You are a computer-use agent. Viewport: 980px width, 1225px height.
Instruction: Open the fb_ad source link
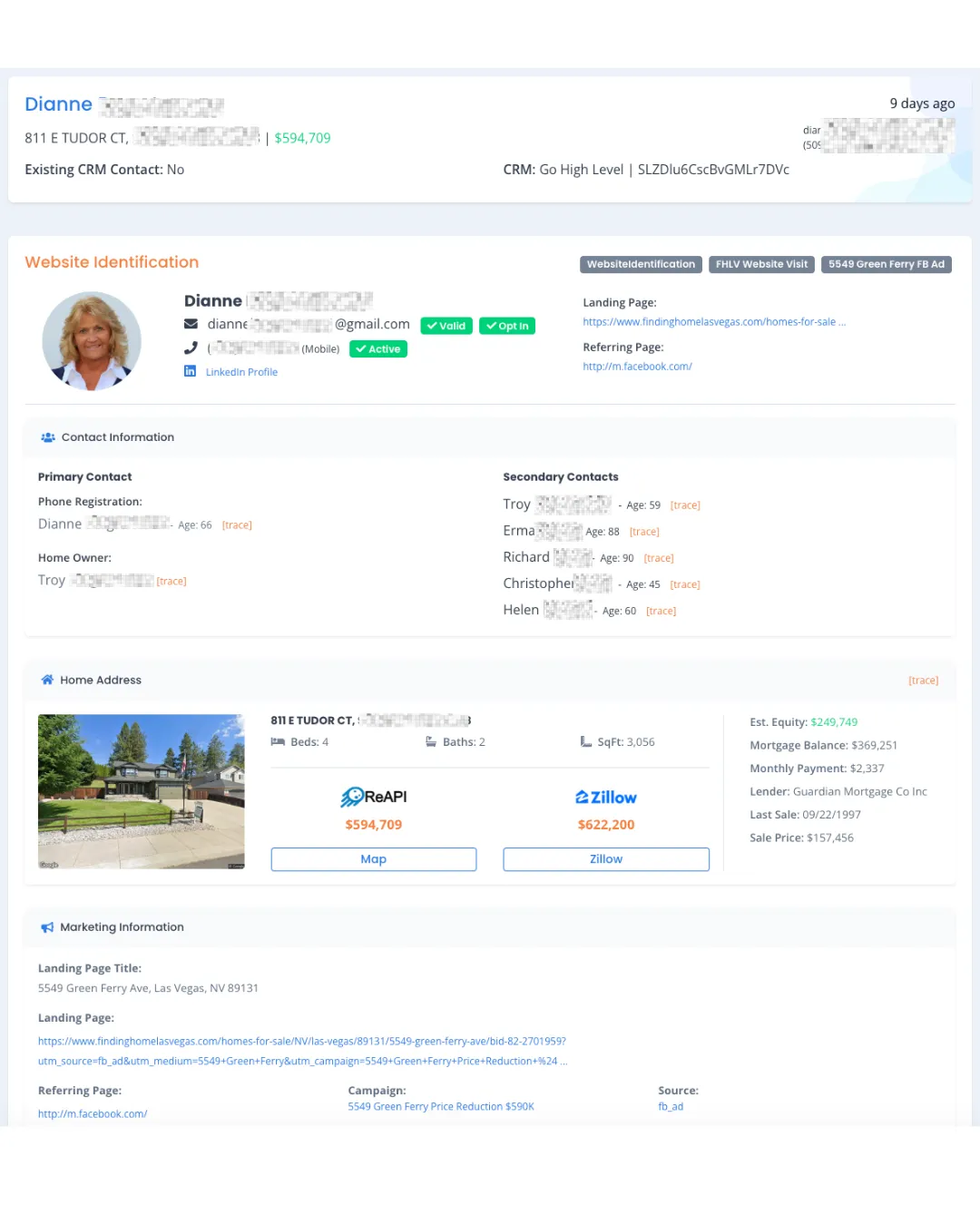(x=671, y=1107)
